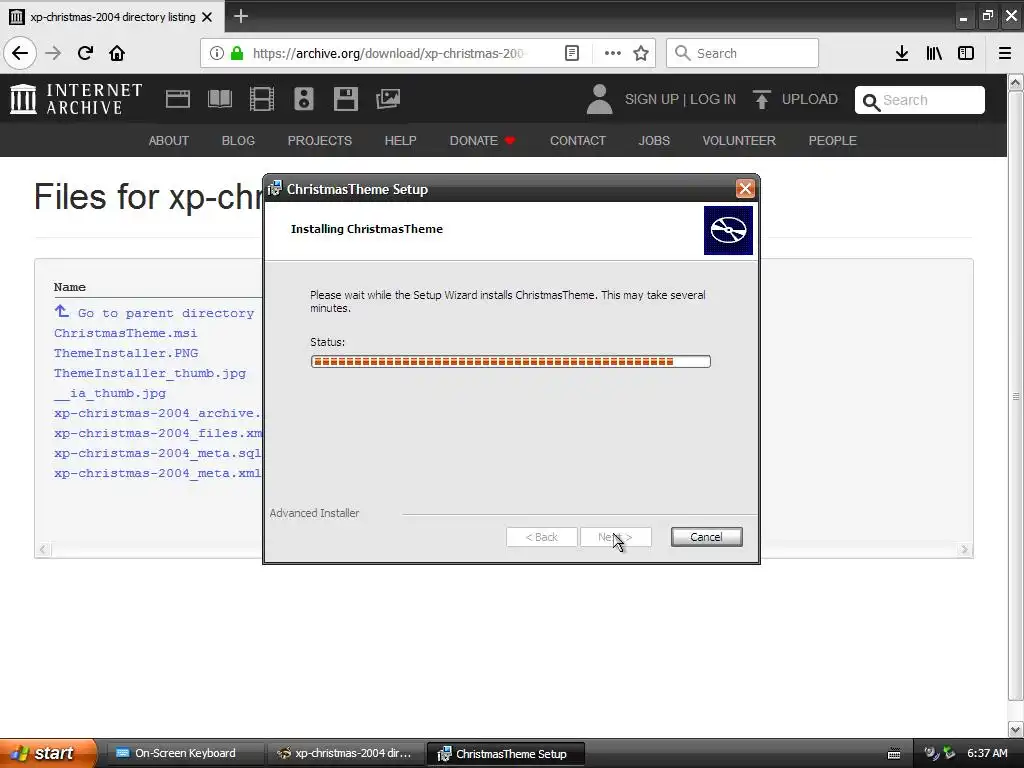This screenshot has width=1024, height=768.
Task: Show site information icon in address bar
Action: (x=217, y=53)
